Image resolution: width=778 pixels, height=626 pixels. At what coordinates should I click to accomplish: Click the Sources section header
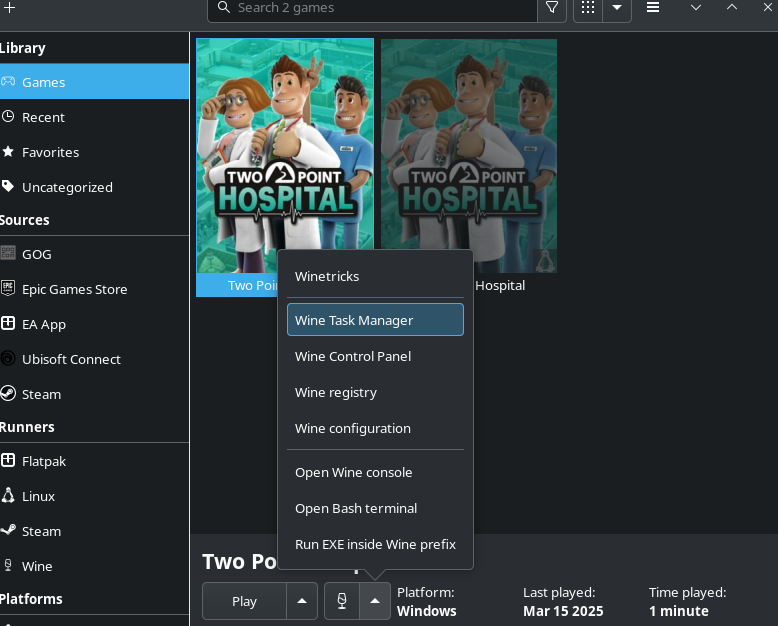[x=25, y=220]
